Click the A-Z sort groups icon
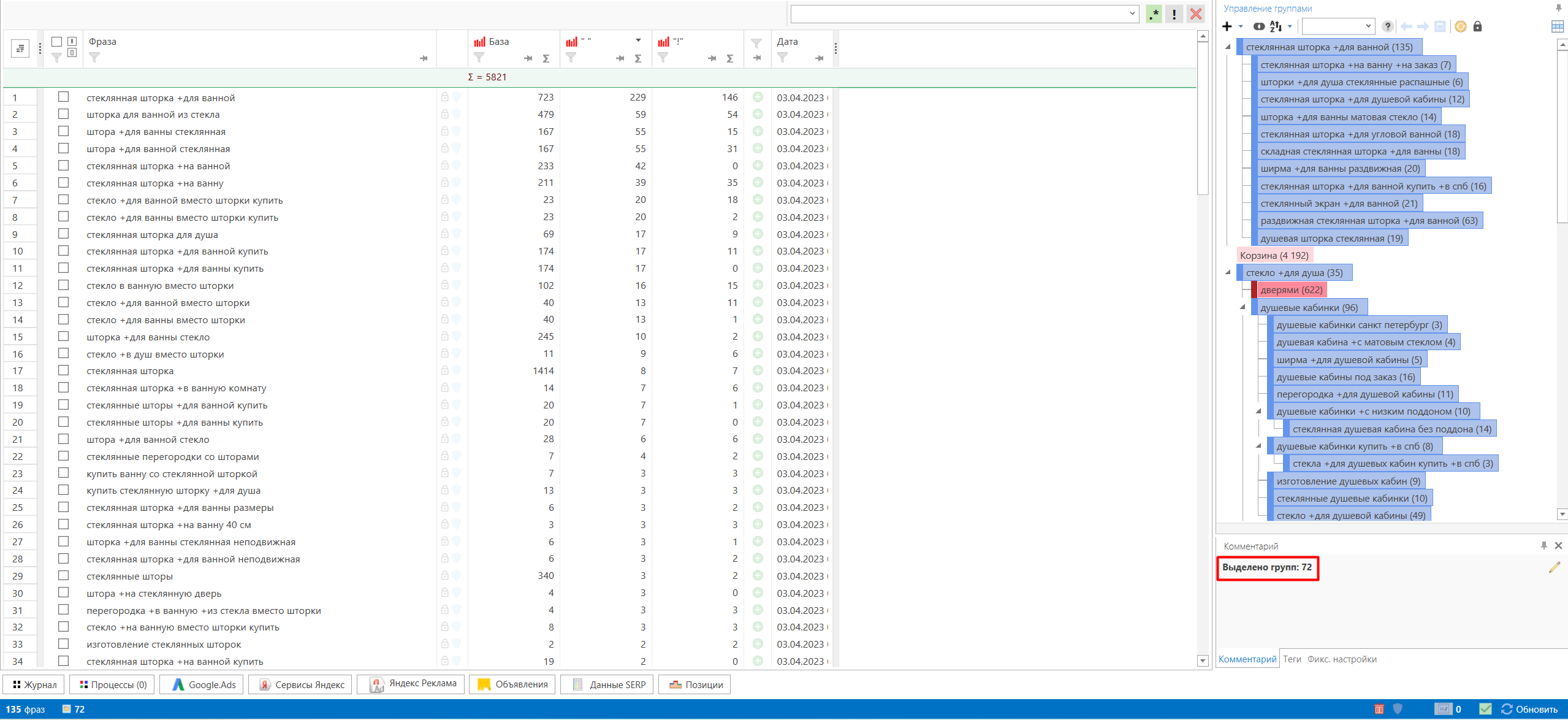1568x720 pixels. point(1276,26)
